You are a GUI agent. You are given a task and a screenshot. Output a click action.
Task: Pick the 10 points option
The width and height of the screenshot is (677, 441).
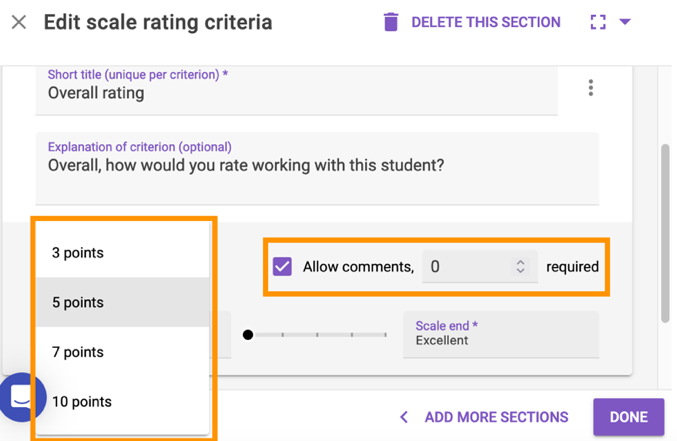pyautogui.click(x=82, y=402)
